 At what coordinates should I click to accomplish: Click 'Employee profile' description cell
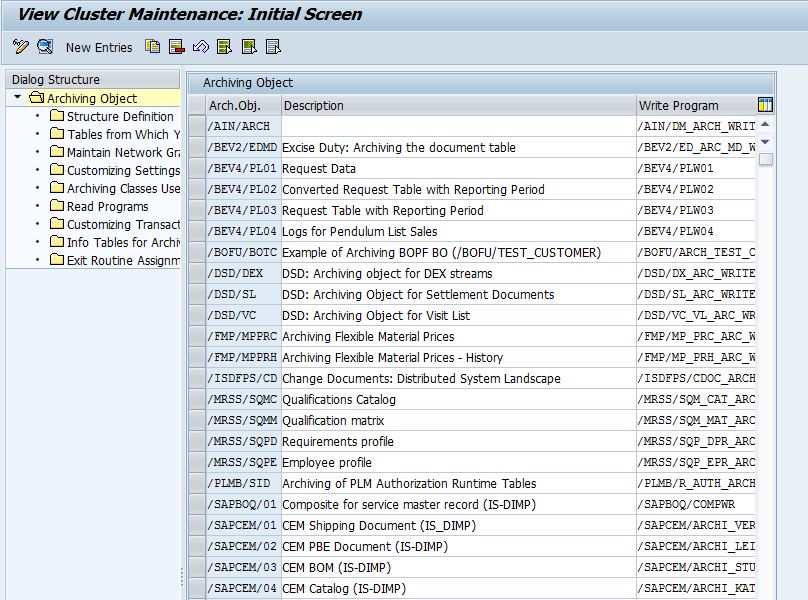pos(459,462)
